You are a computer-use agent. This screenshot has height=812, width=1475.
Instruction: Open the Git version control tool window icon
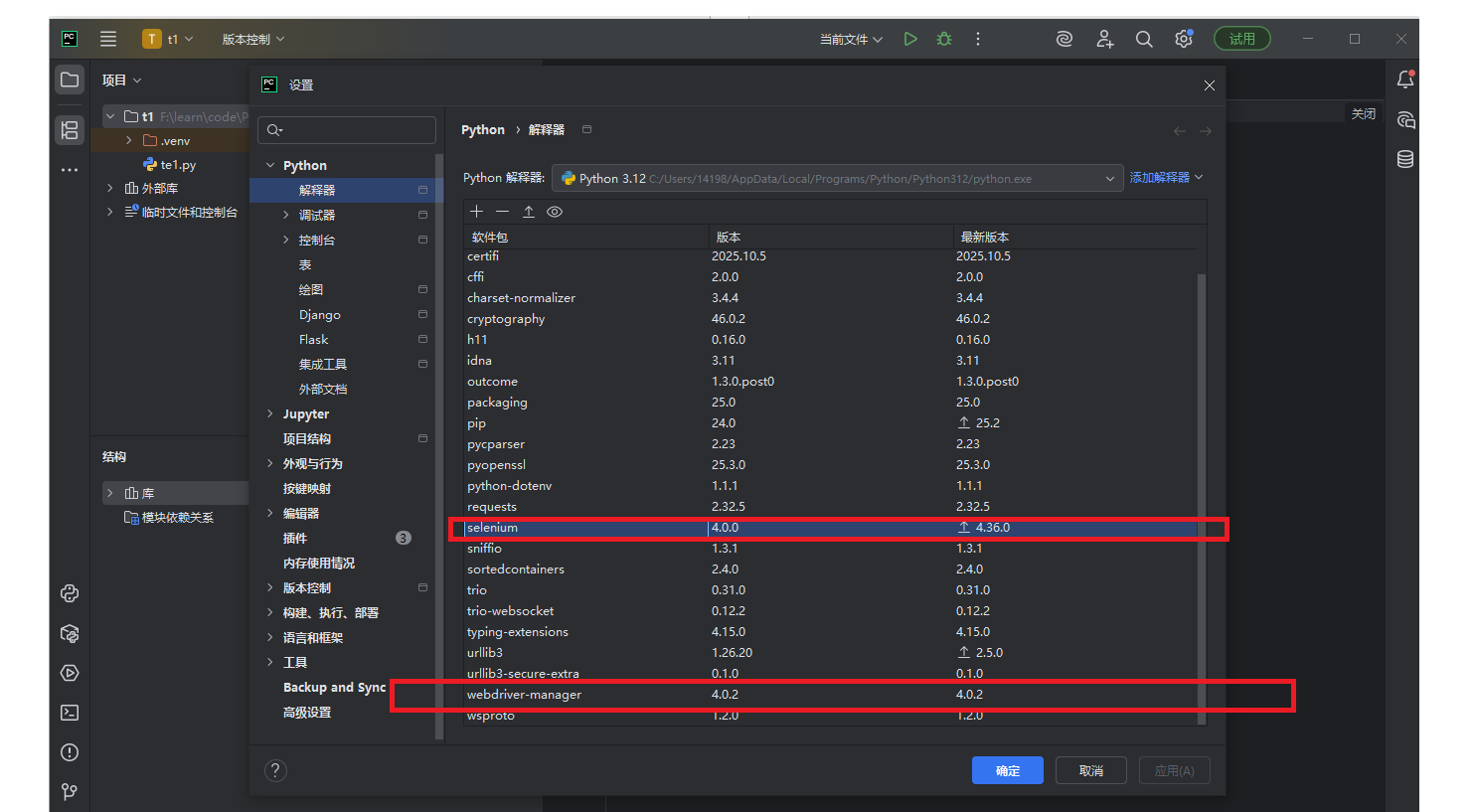pyautogui.click(x=70, y=792)
